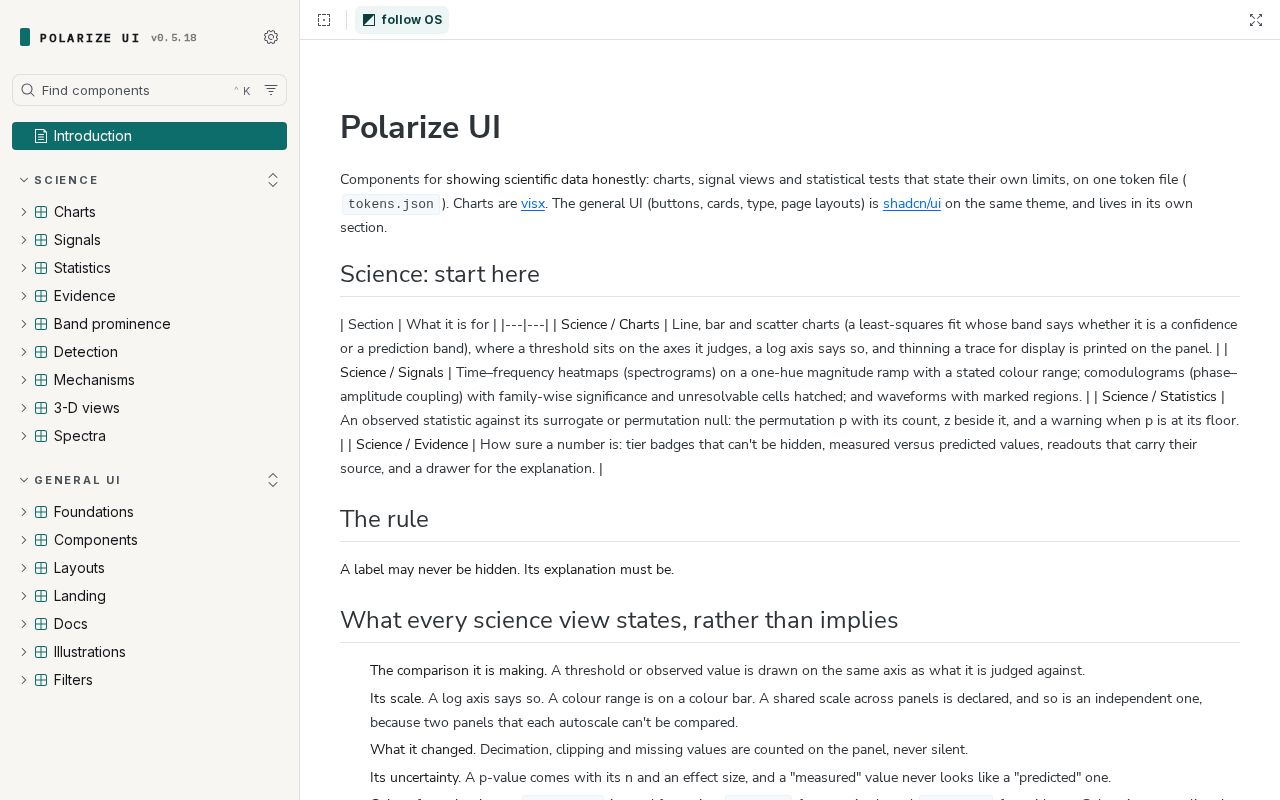The width and height of the screenshot is (1280, 800).
Task: Click the tokens.json code text
Action: point(391,204)
